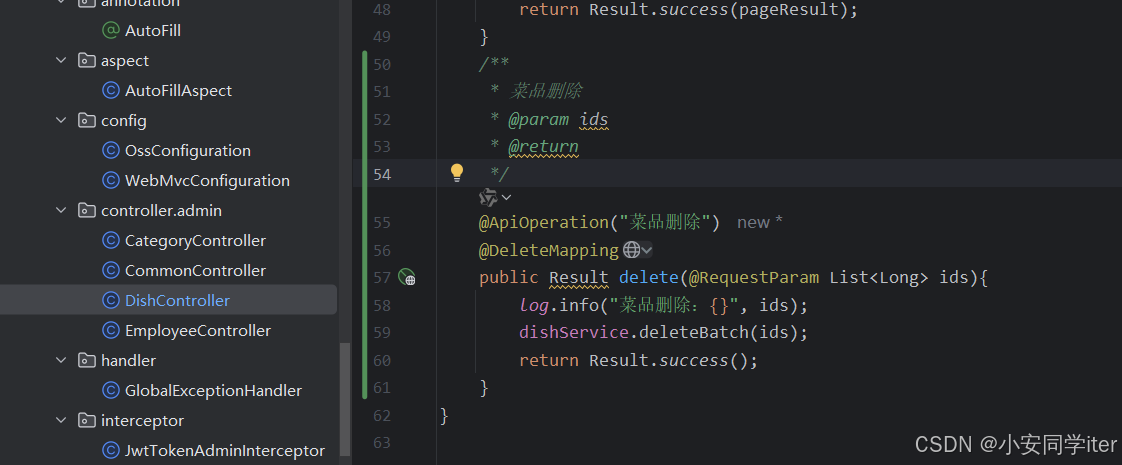The height and width of the screenshot is (465, 1122).
Task: Expand the AI assistant inlay dropdown arrow
Action: pyautogui.click(x=507, y=197)
